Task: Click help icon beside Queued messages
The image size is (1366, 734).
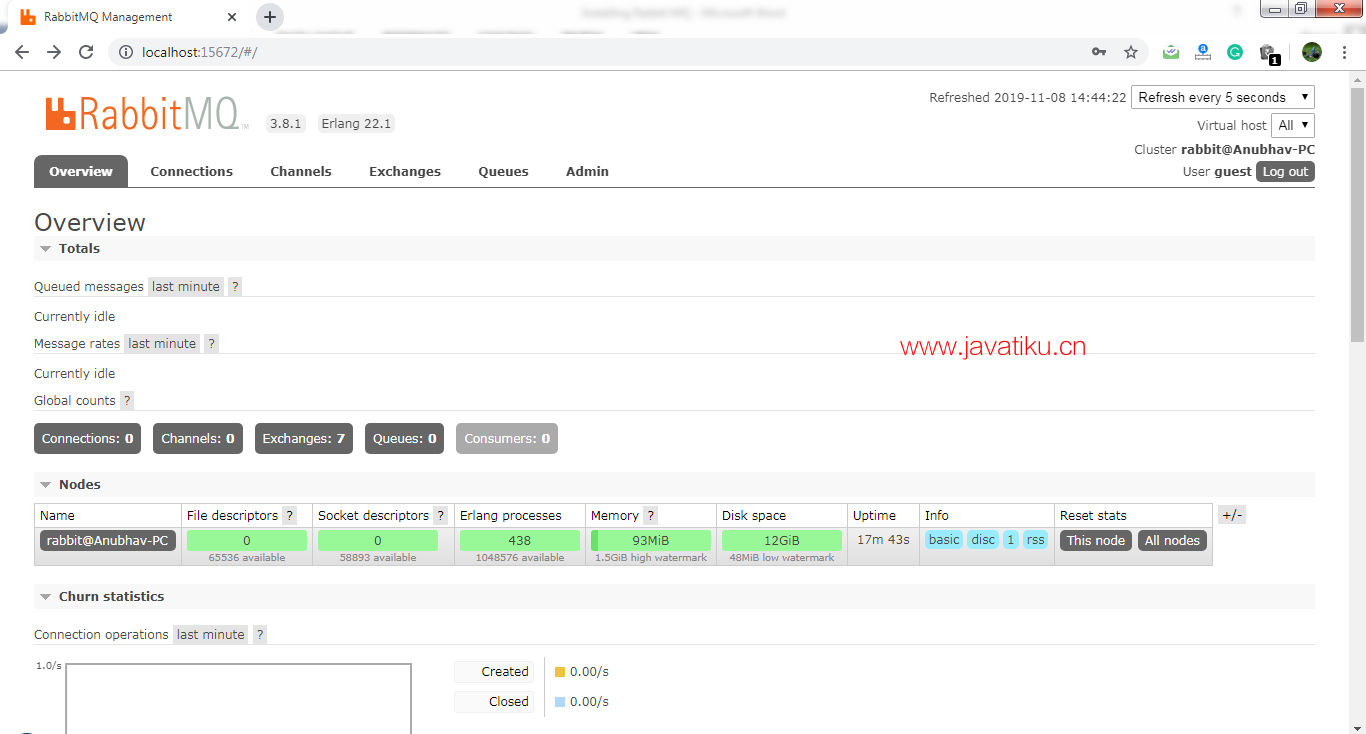Action: click(x=235, y=286)
